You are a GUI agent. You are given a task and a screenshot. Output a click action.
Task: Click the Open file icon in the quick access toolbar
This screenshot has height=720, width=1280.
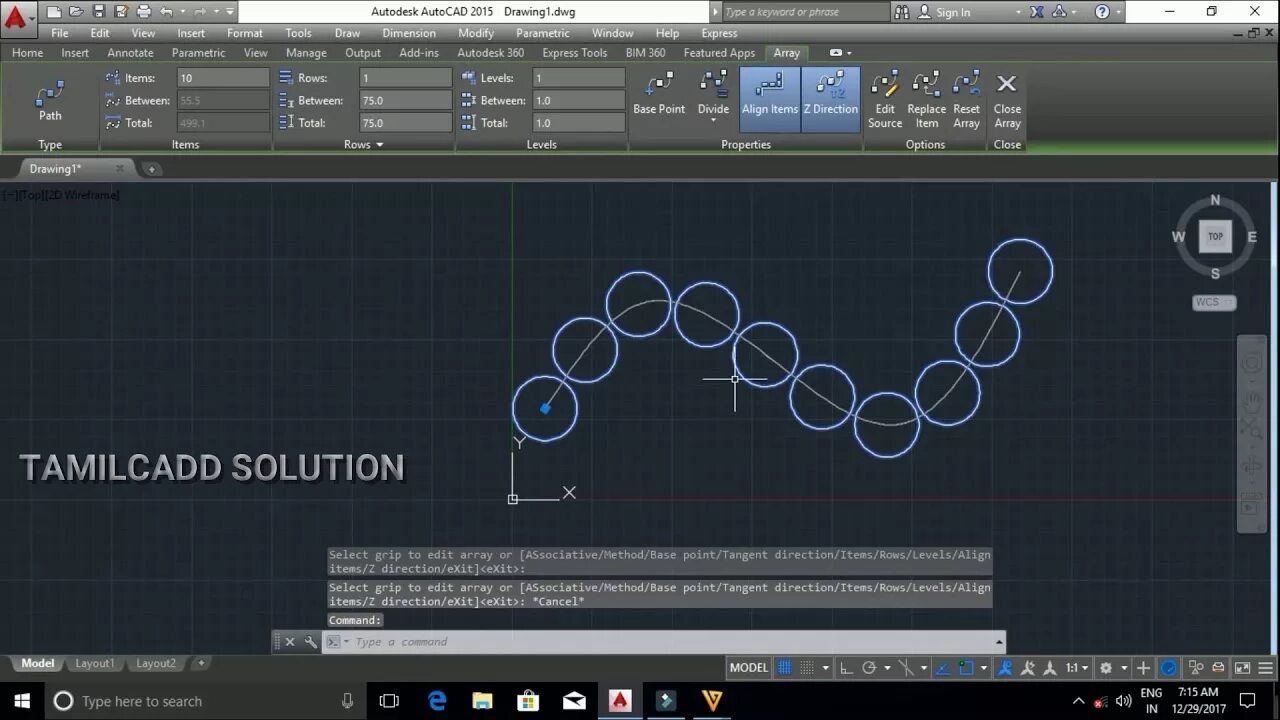(76, 12)
